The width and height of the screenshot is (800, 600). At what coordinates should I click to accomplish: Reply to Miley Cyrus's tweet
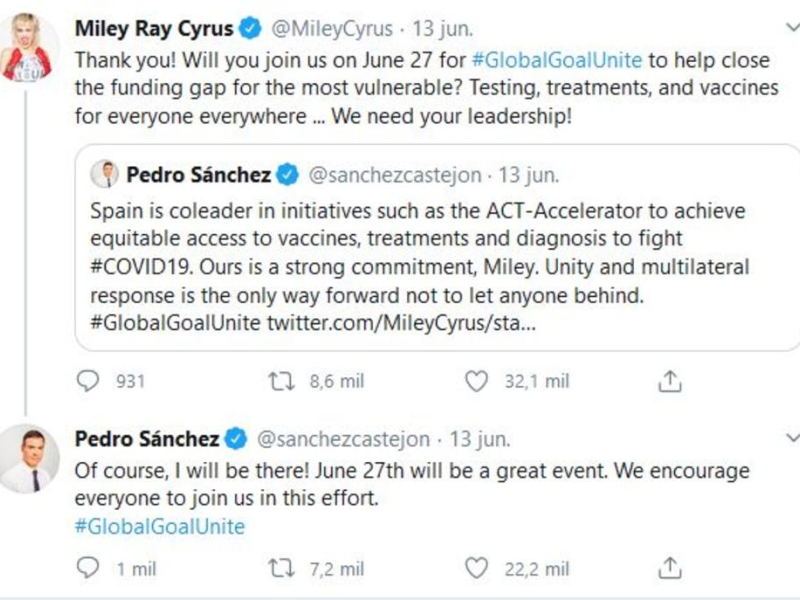88,381
